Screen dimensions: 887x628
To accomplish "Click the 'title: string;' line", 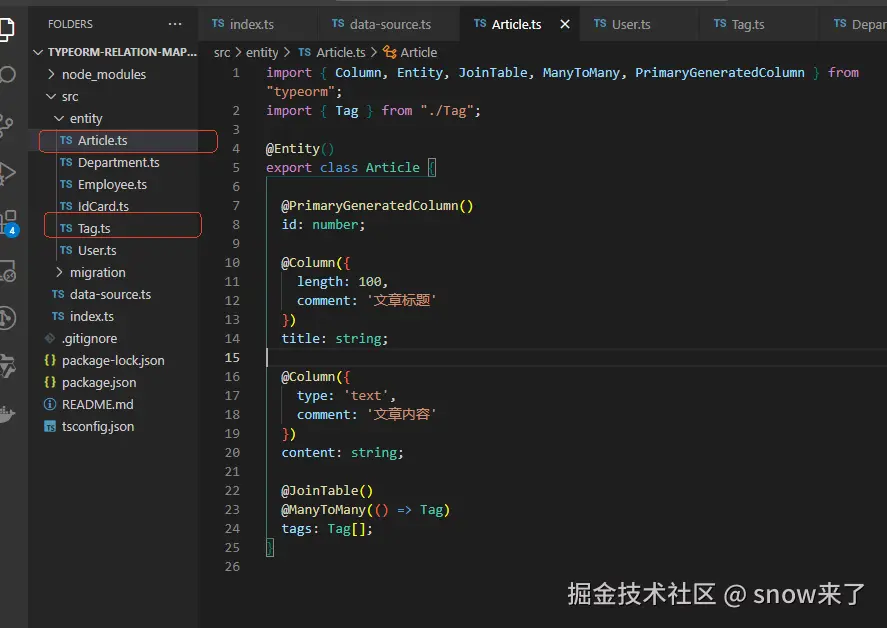I will (x=335, y=338).
